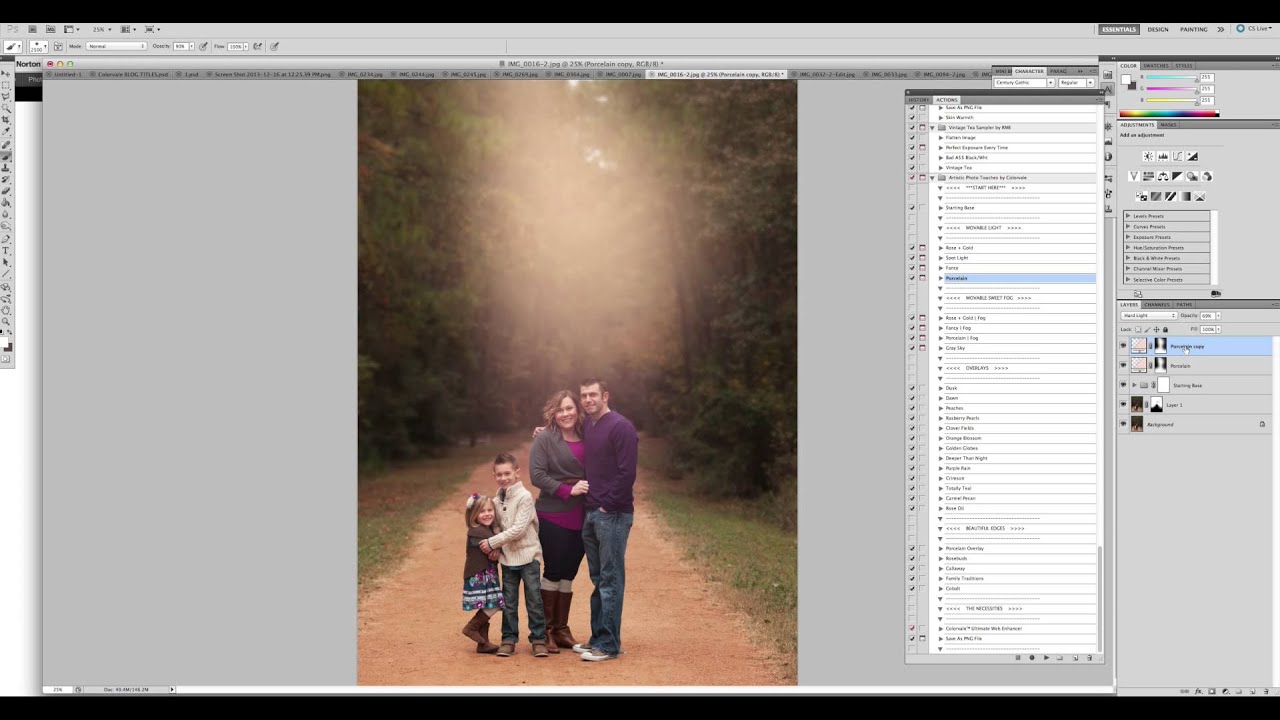Viewport: 1280px width, 720px height.
Task: Expand the Starting Base action
Action: [941, 208]
